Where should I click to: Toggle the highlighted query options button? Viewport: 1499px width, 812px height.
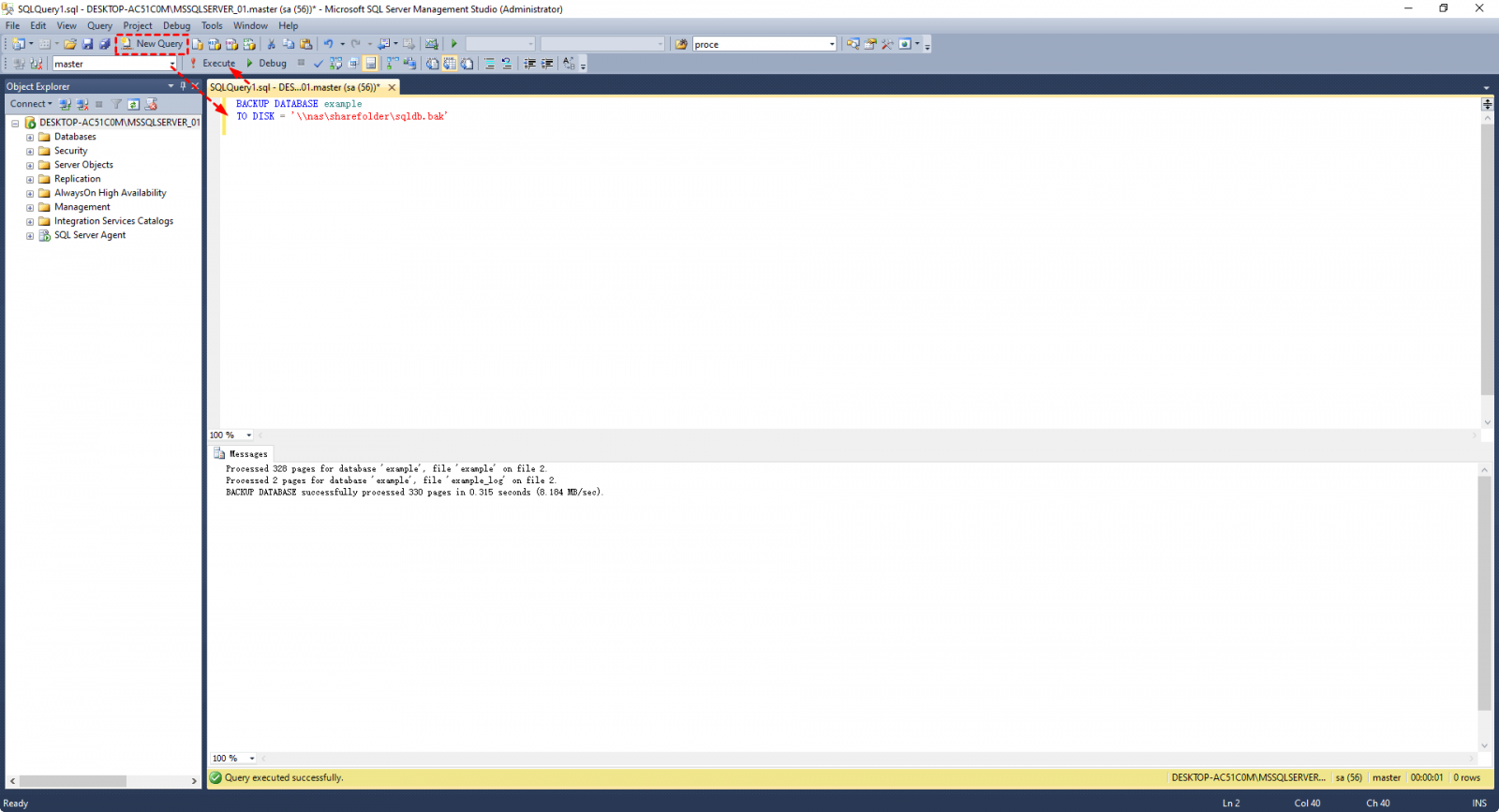pos(370,64)
